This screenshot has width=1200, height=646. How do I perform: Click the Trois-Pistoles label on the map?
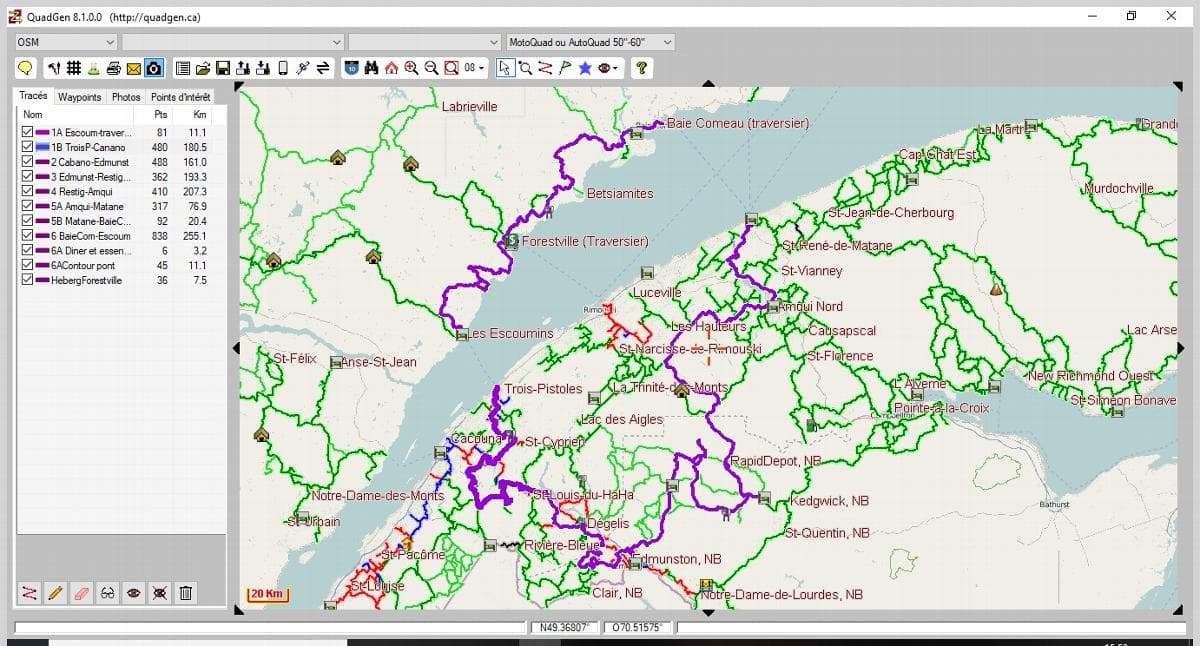click(543, 389)
